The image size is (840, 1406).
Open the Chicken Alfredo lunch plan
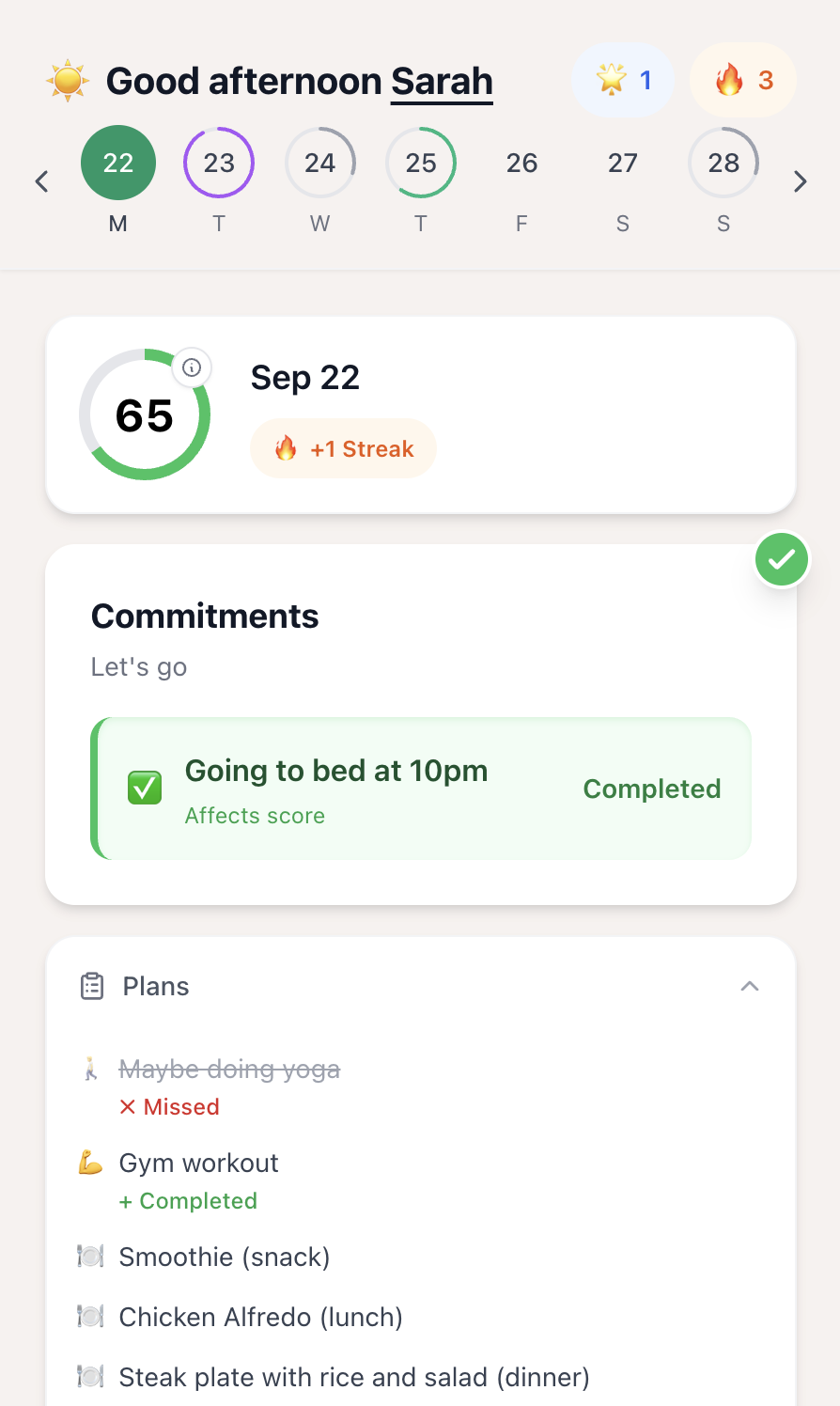coord(260,1317)
